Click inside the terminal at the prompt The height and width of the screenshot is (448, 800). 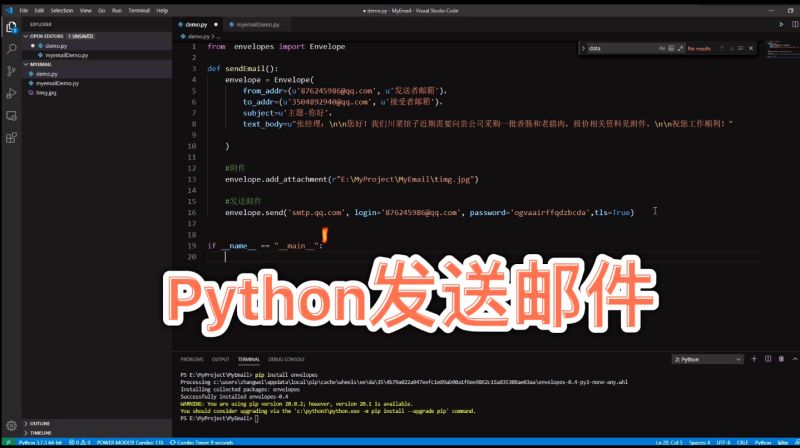click(257, 418)
